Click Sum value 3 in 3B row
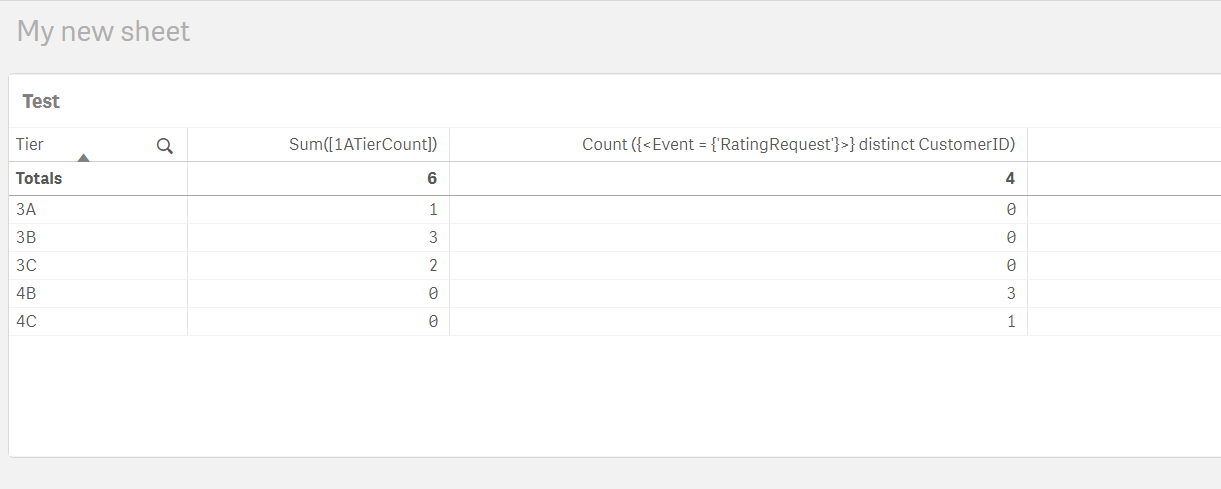The width and height of the screenshot is (1221, 489). (x=433, y=238)
